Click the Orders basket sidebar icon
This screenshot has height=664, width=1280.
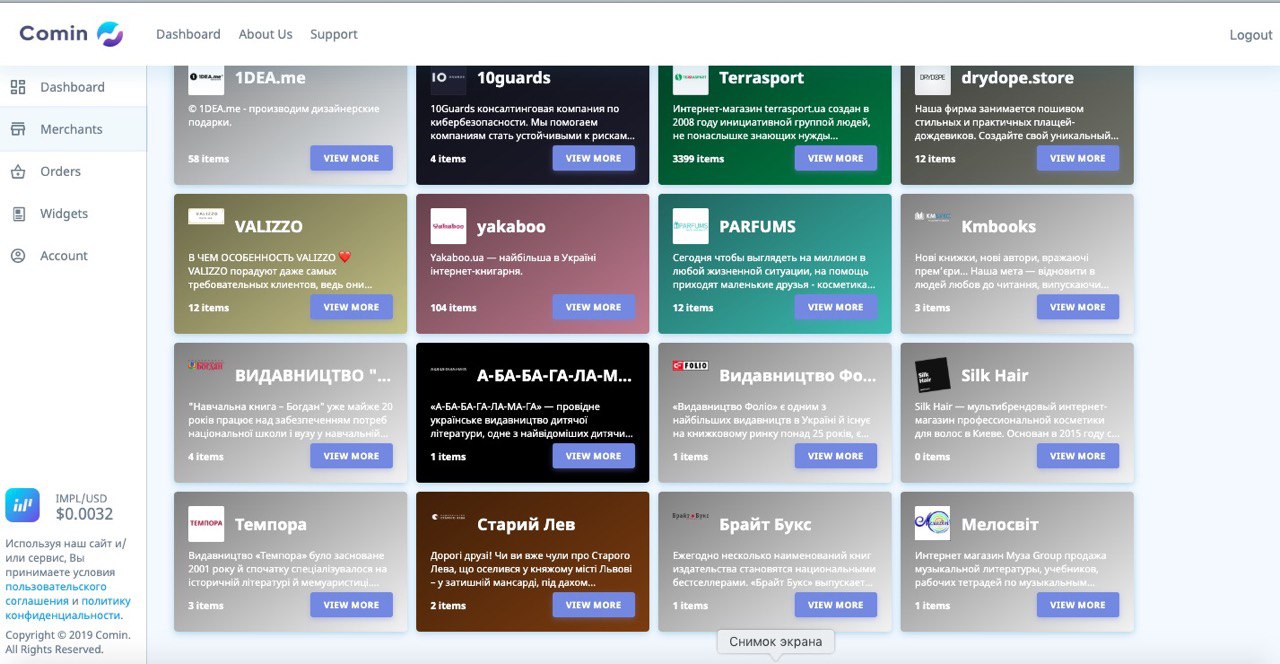click(x=18, y=171)
